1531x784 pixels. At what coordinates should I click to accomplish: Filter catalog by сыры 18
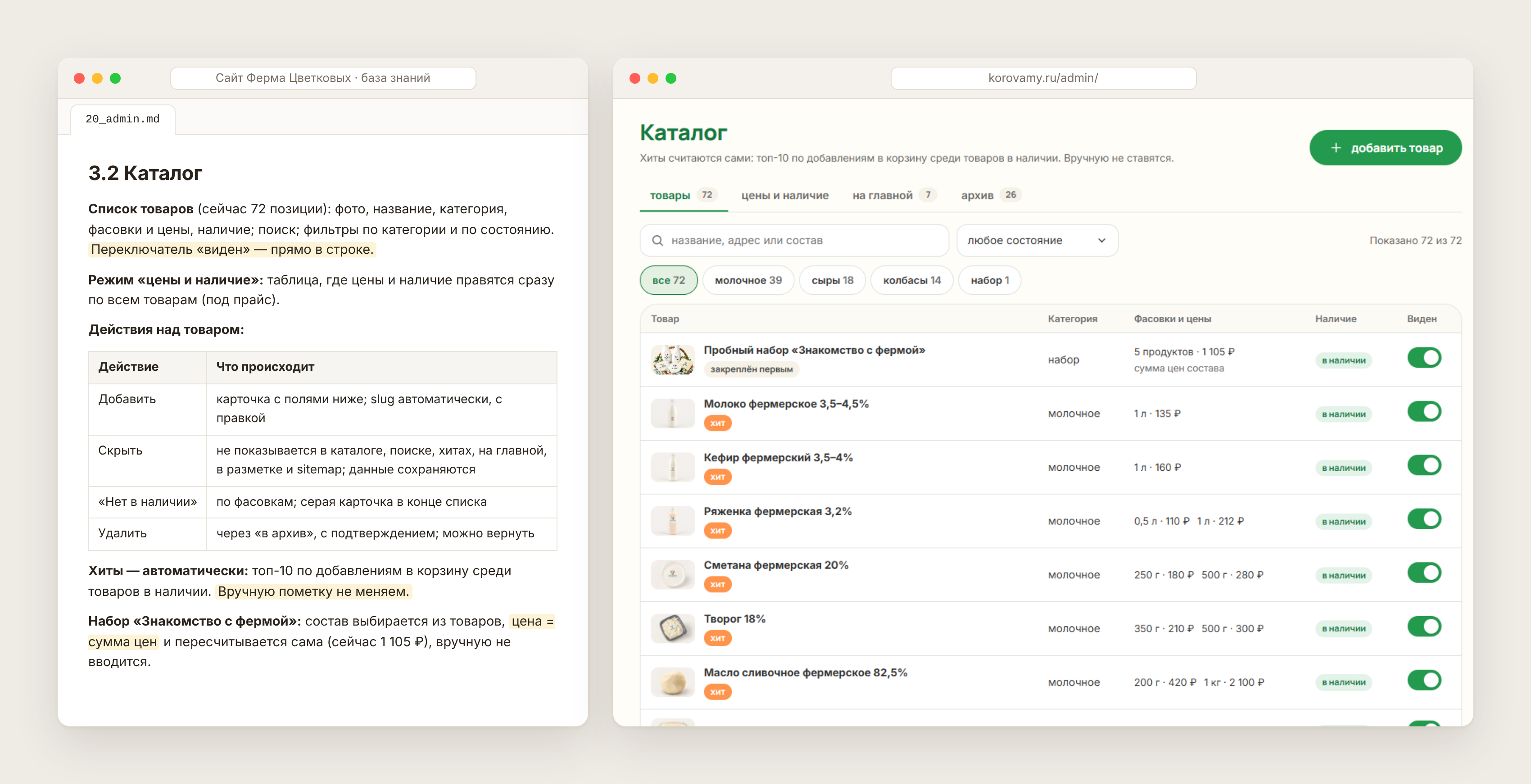[x=832, y=280]
